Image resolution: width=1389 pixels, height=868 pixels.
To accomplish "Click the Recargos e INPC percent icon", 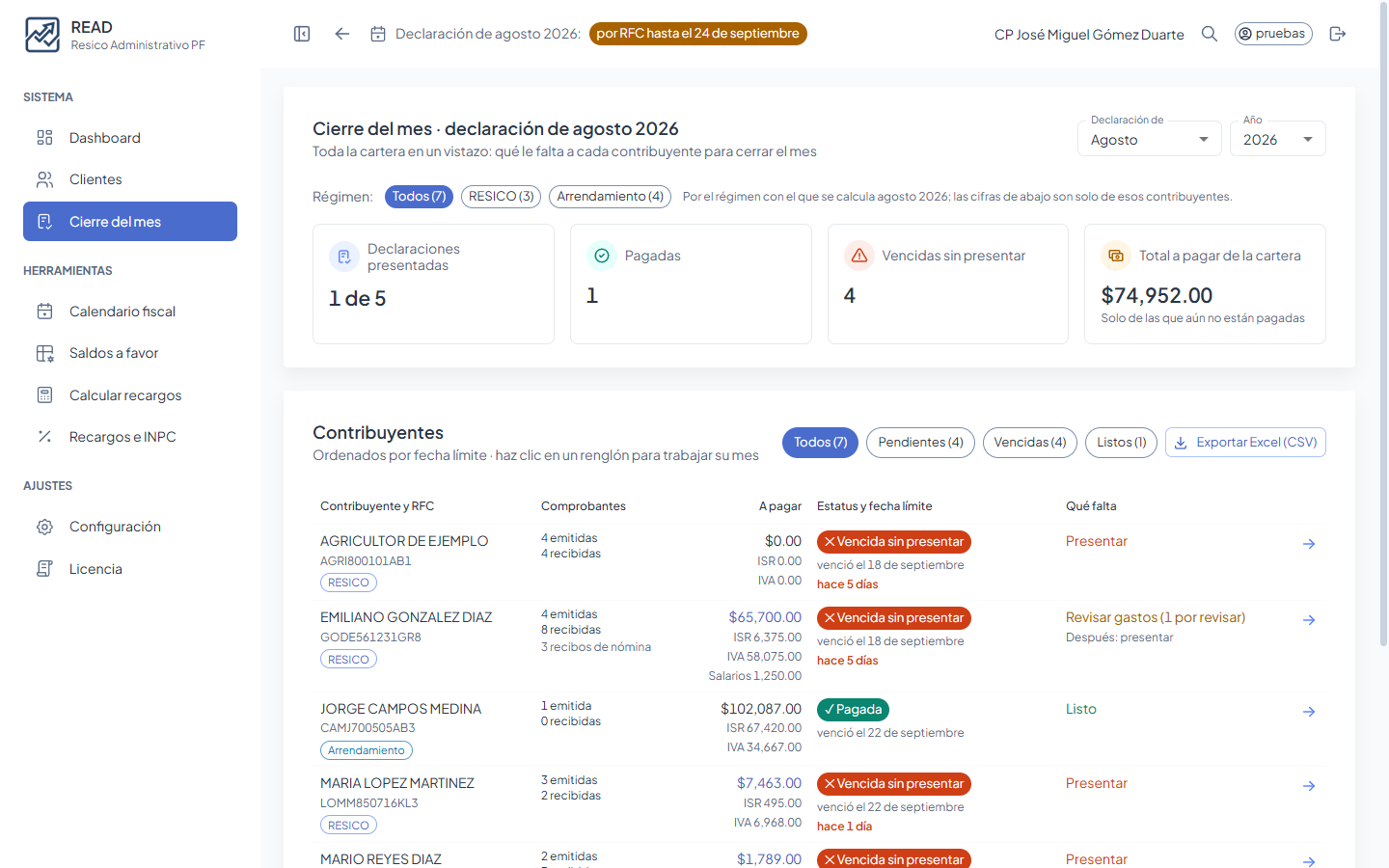I will click(x=44, y=437).
